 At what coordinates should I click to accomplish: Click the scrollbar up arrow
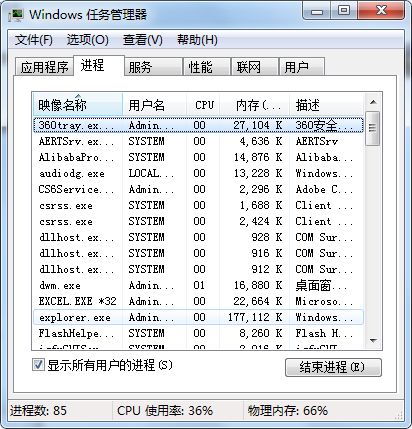click(373, 102)
